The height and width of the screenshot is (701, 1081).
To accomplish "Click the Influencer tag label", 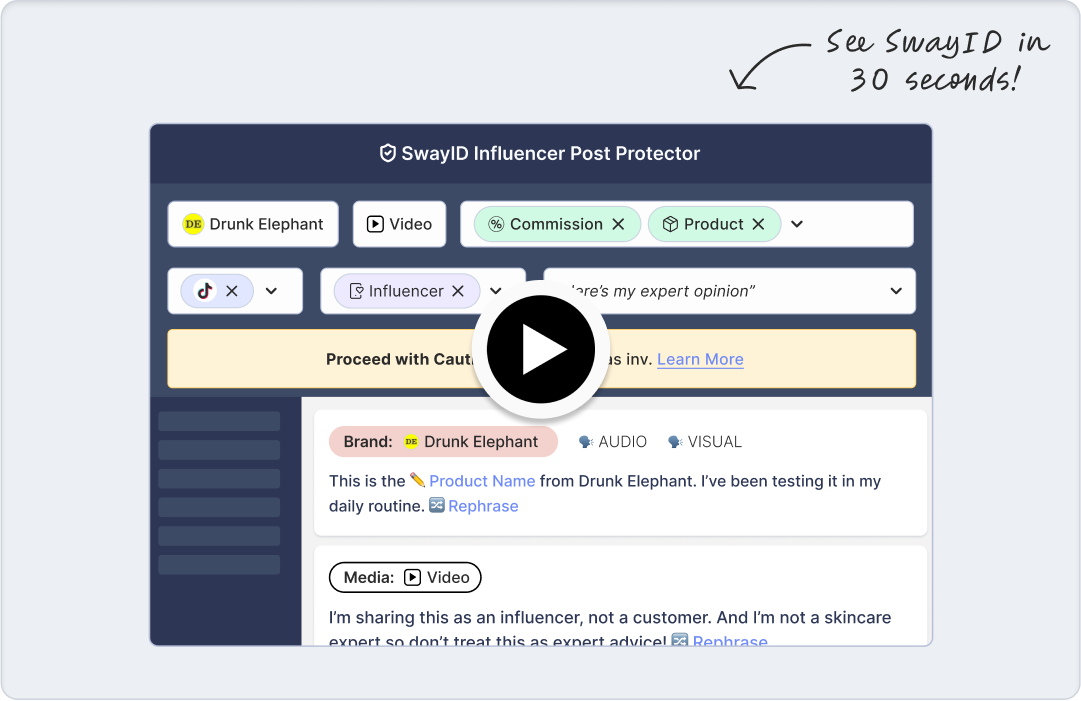I will pyautogui.click(x=406, y=291).
